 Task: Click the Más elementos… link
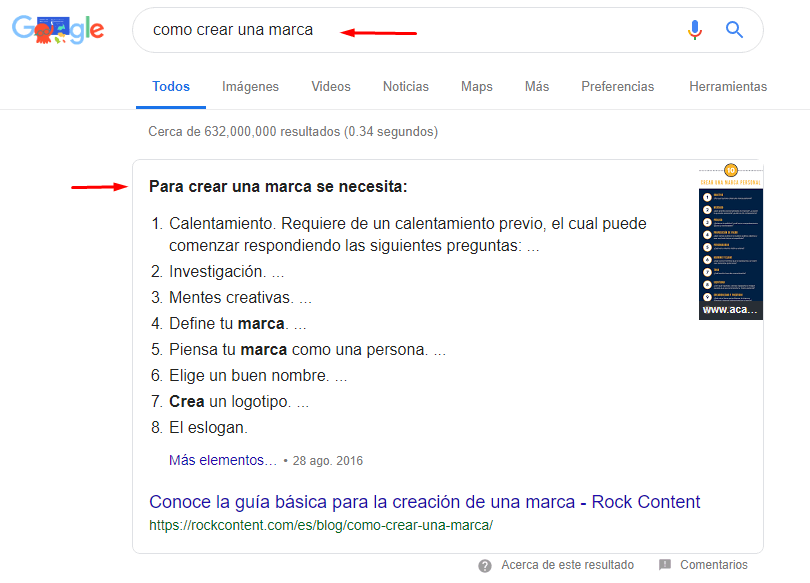coord(223,460)
